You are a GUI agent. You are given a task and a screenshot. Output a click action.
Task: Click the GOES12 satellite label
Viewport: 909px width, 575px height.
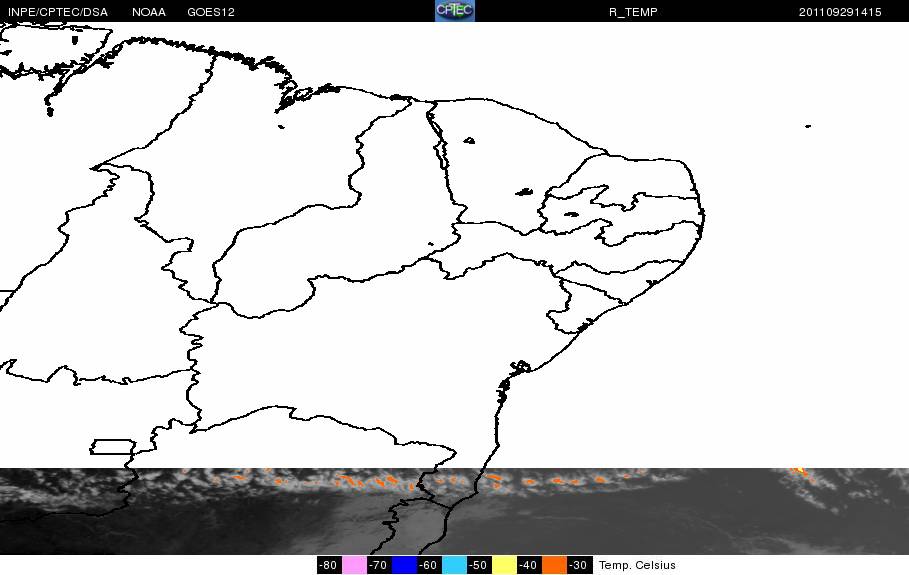(x=211, y=12)
